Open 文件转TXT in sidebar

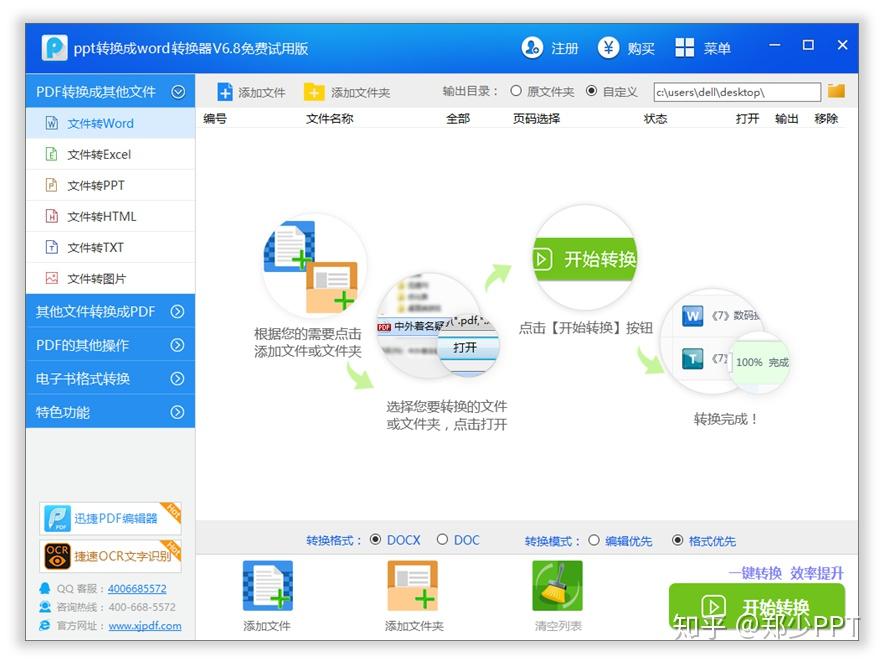point(110,247)
